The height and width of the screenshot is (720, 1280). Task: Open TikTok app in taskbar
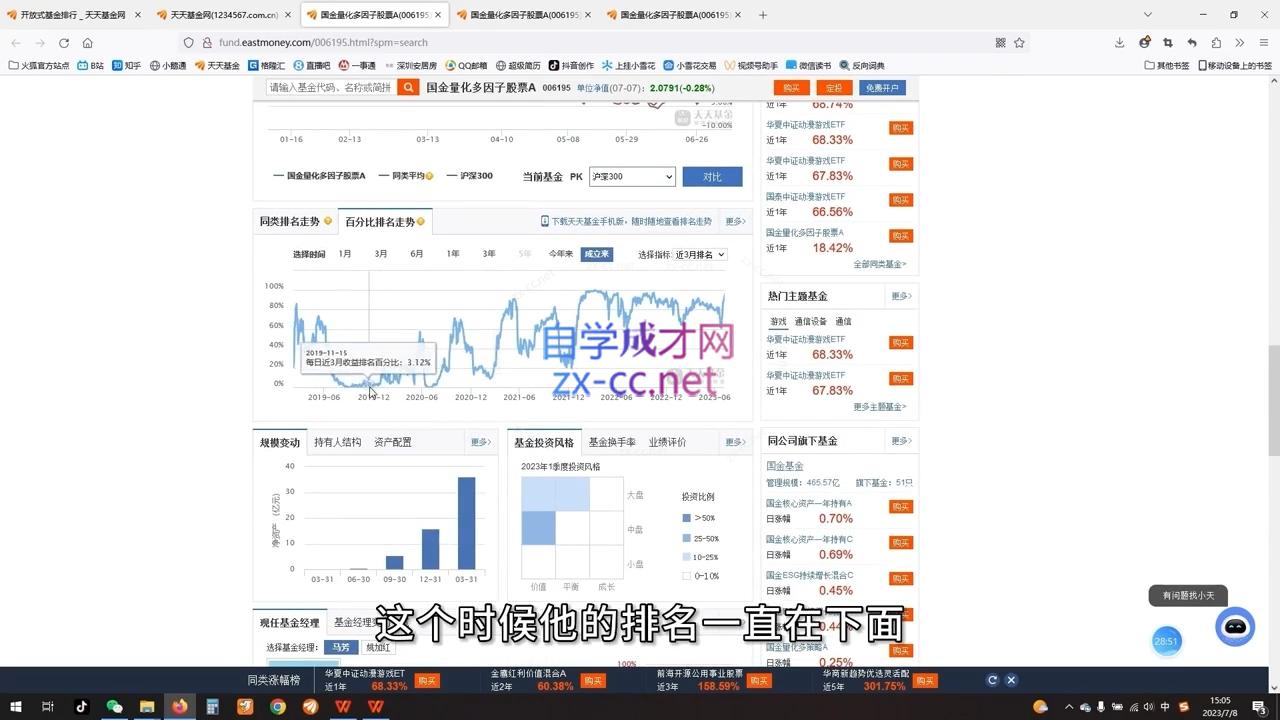82,706
